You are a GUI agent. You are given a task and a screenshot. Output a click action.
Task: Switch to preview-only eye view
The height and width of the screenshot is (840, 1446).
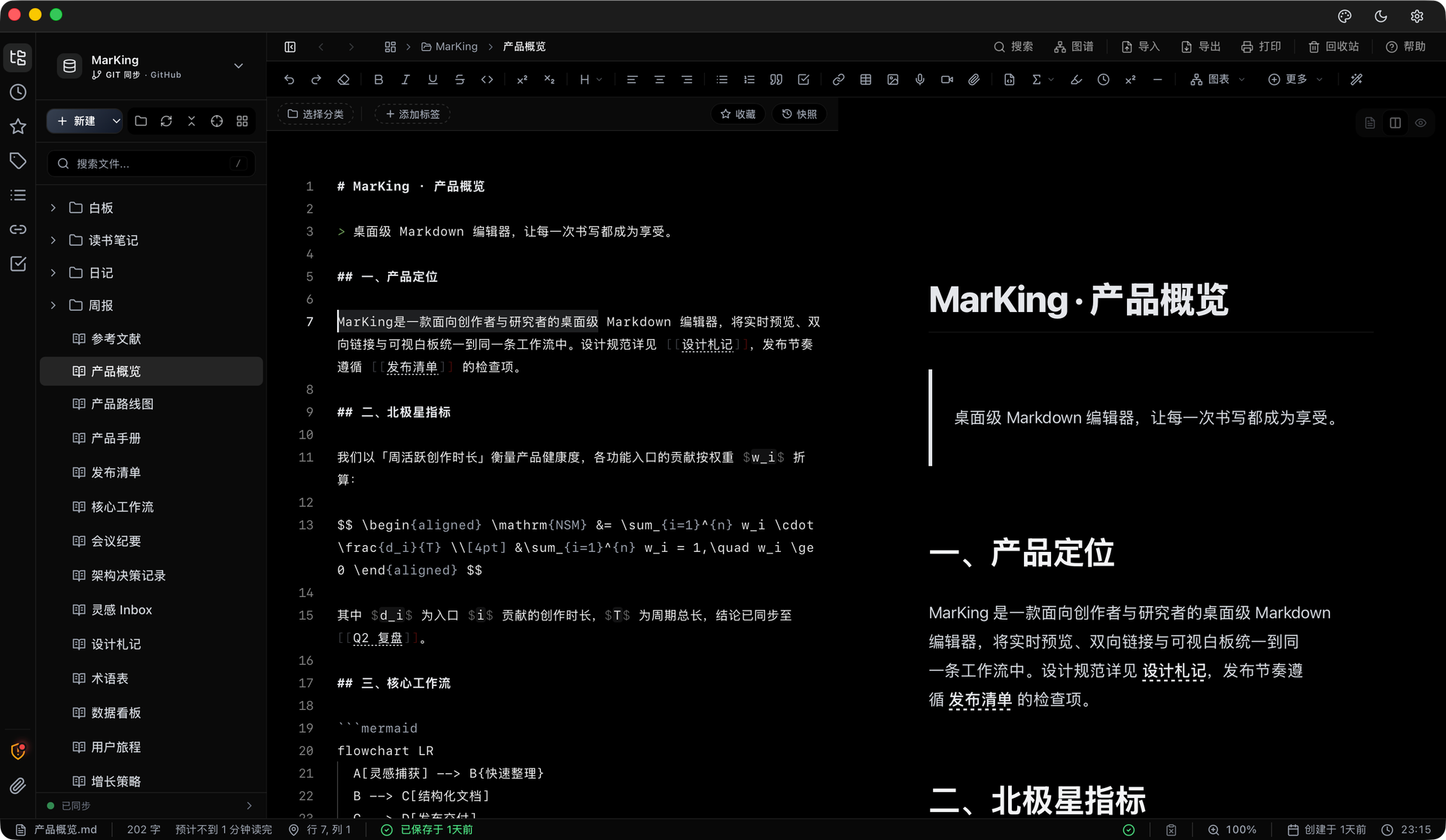[x=1420, y=123]
